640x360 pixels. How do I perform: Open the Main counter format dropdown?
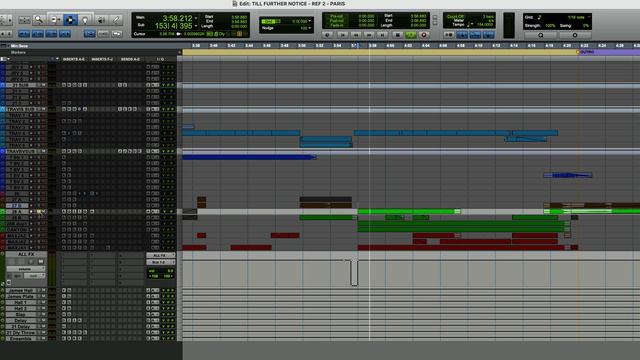coord(196,18)
